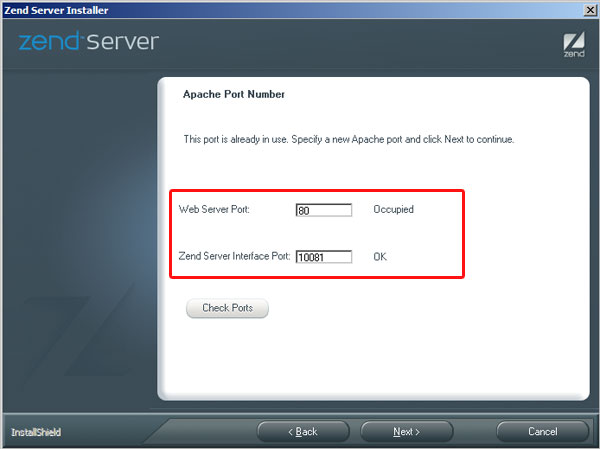Click the "Zend Server Interface Port:" label

[235, 256]
